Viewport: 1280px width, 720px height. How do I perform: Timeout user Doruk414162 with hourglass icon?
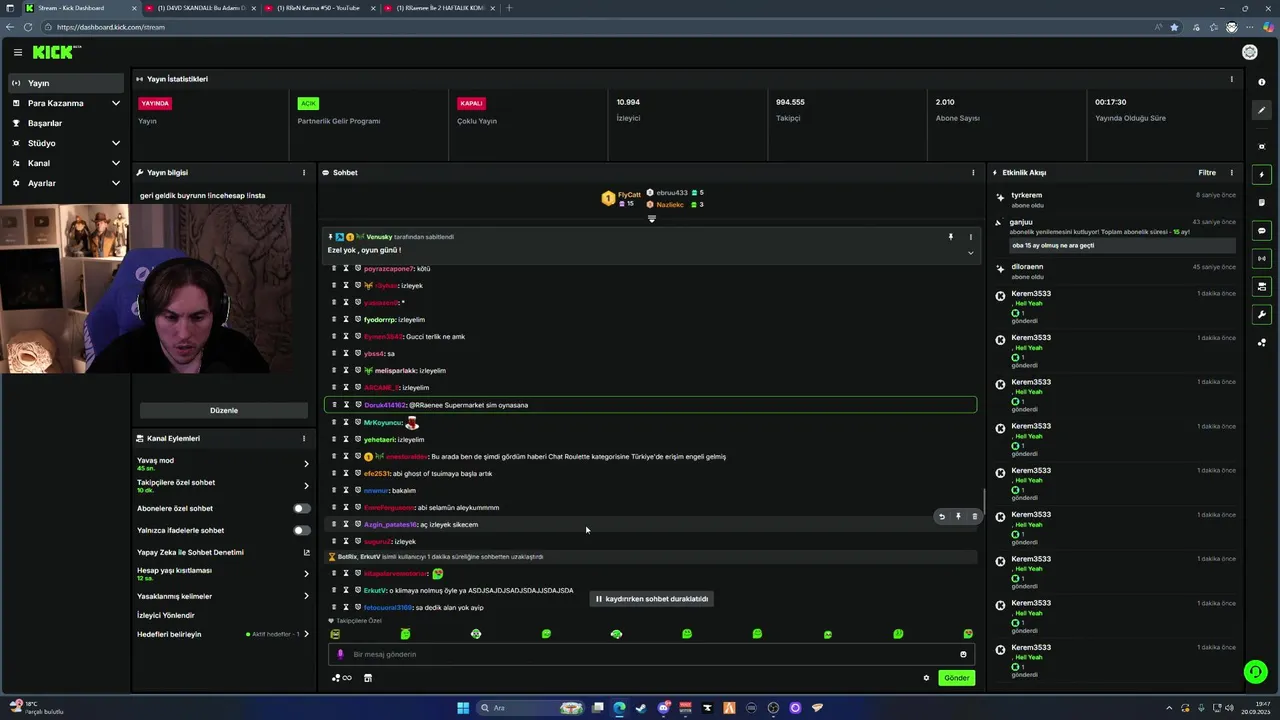click(x=346, y=405)
